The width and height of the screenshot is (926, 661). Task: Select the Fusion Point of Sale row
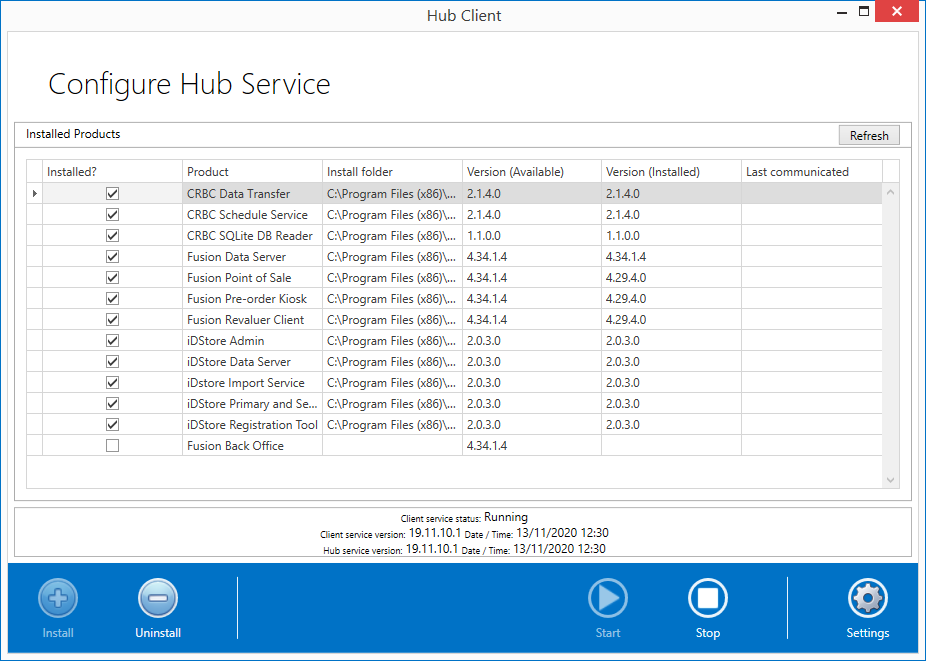pyautogui.click(x=454, y=278)
